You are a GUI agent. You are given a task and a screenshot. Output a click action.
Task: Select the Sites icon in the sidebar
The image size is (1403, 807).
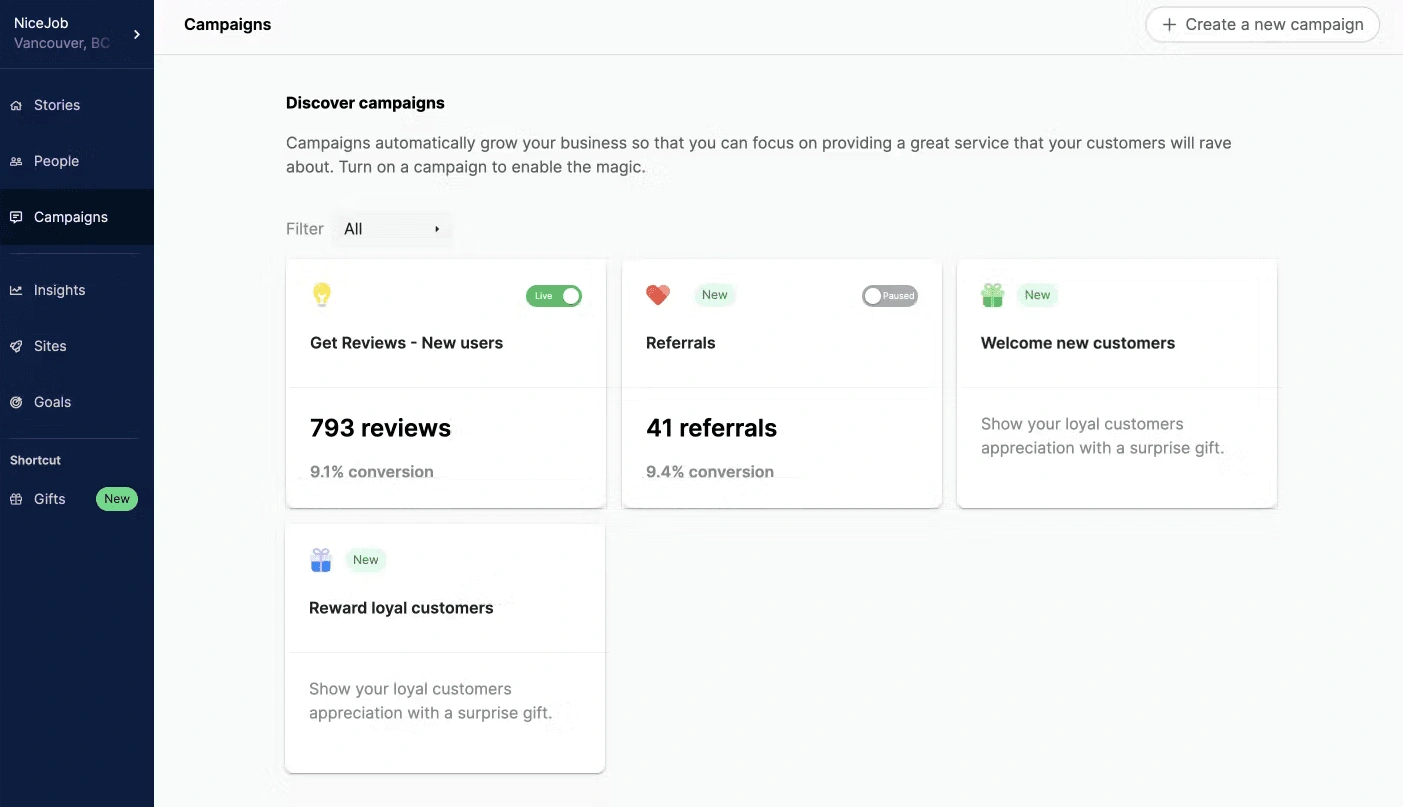click(16, 346)
